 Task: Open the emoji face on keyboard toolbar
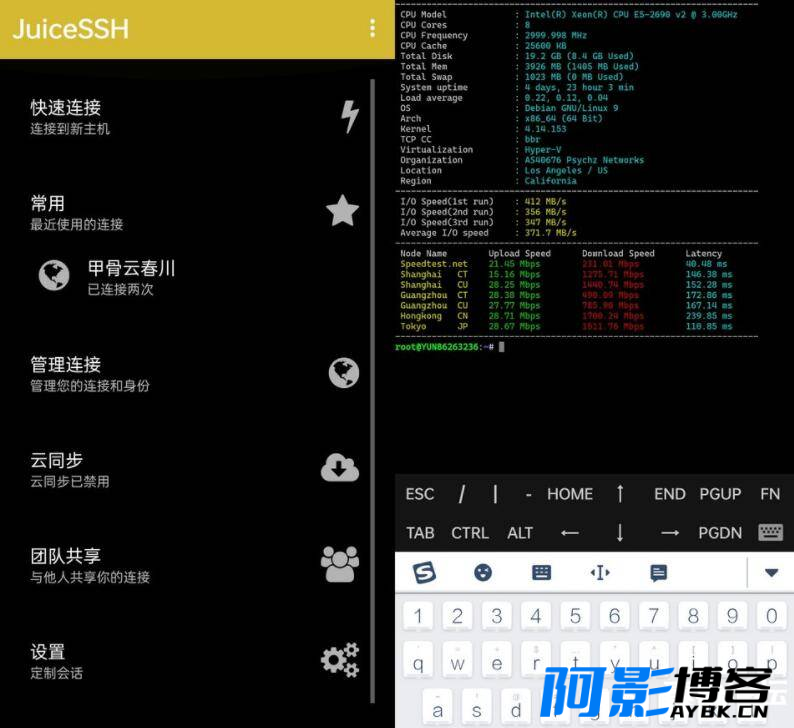(x=483, y=573)
